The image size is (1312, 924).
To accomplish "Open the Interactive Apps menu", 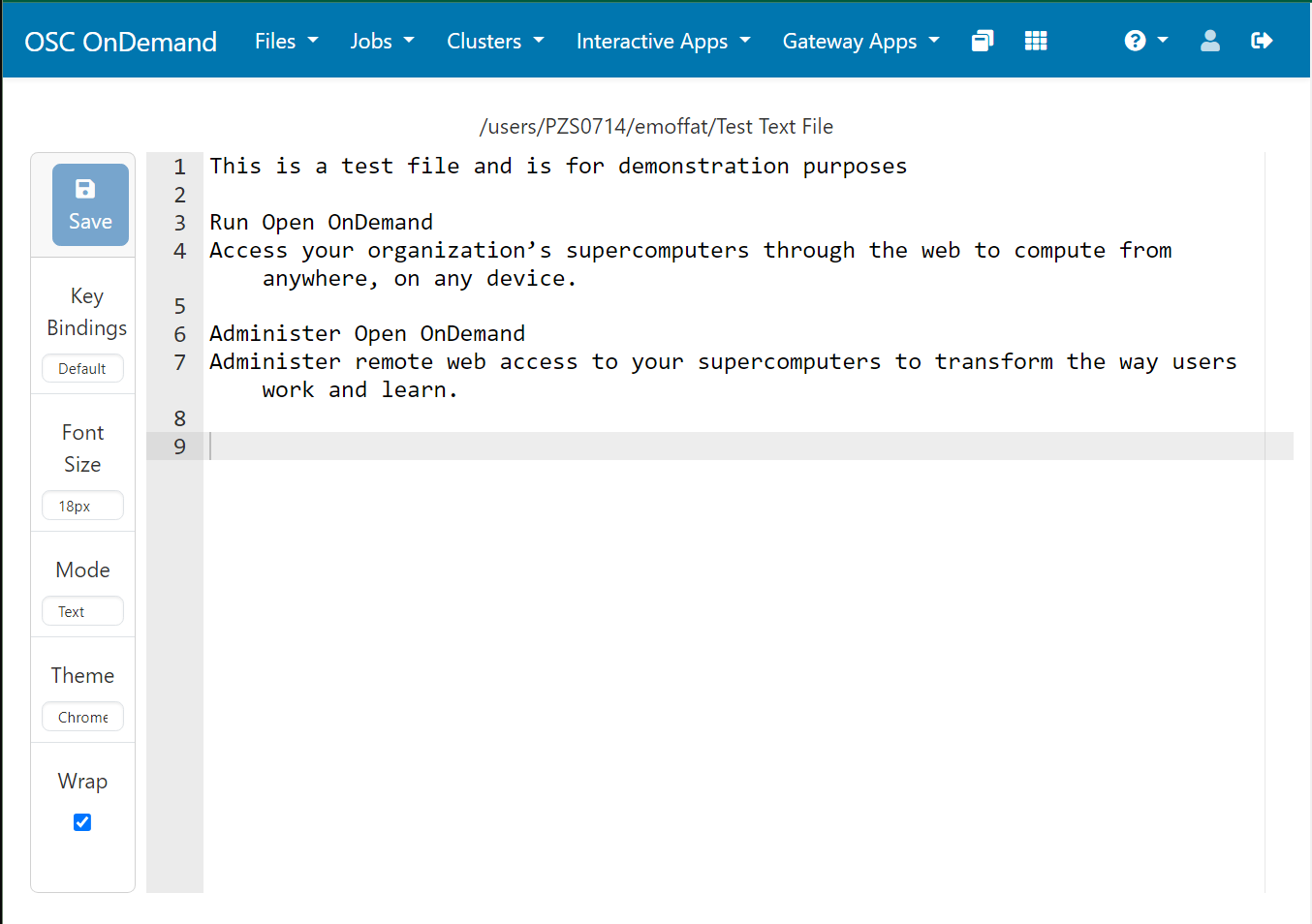I will (x=663, y=41).
